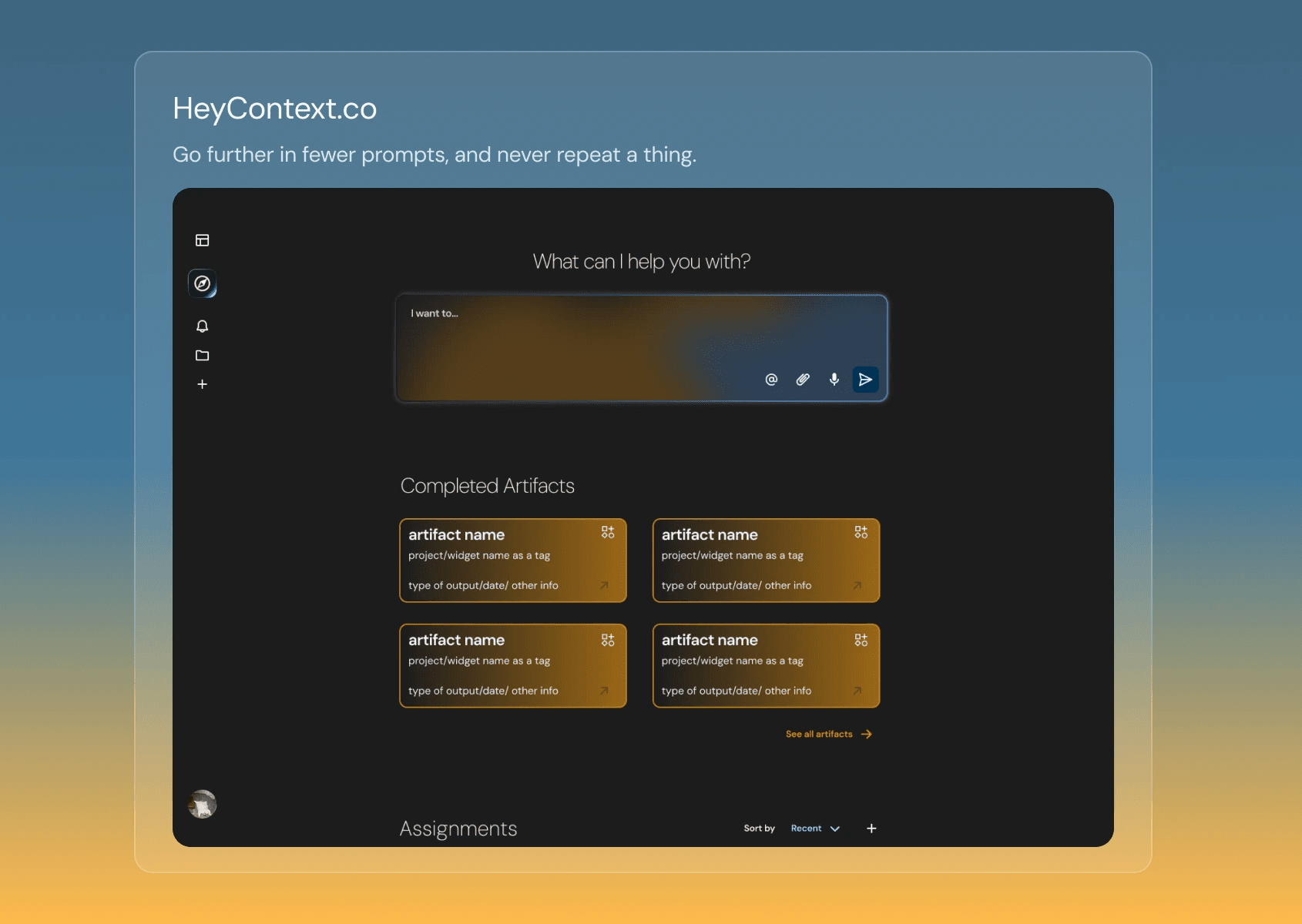Click the 'Sort by' label
1302x924 pixels.
pos(759,829)
